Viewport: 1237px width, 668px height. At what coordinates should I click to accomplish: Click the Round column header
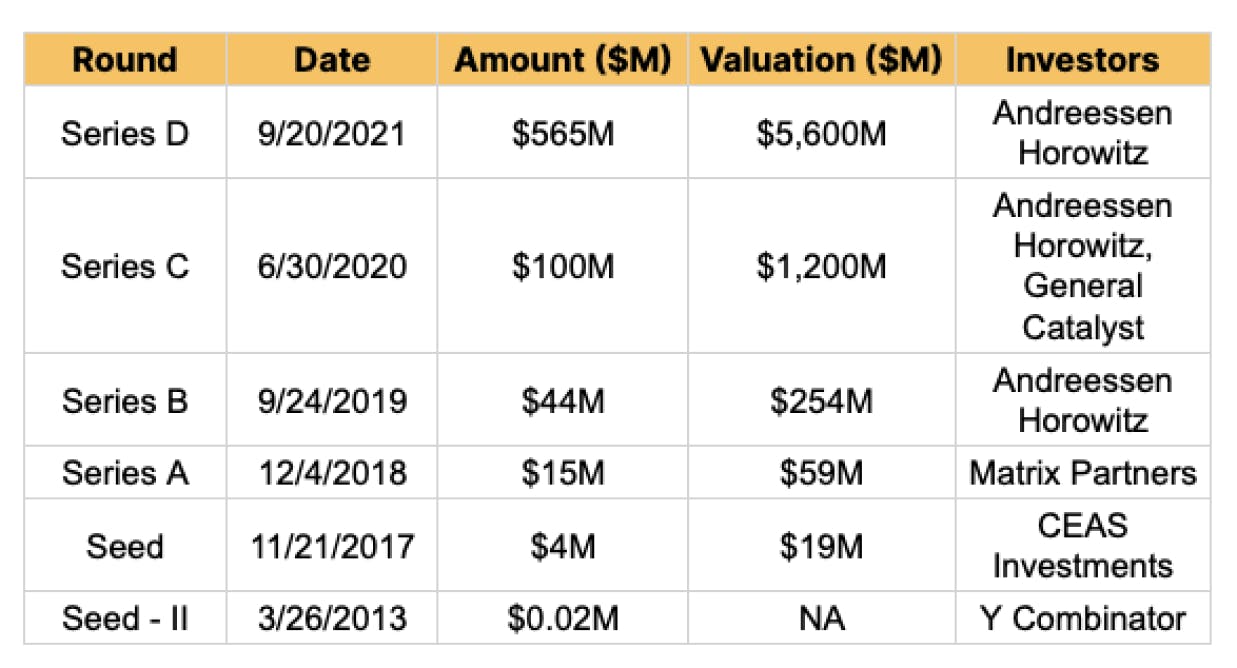coord(125,60)
